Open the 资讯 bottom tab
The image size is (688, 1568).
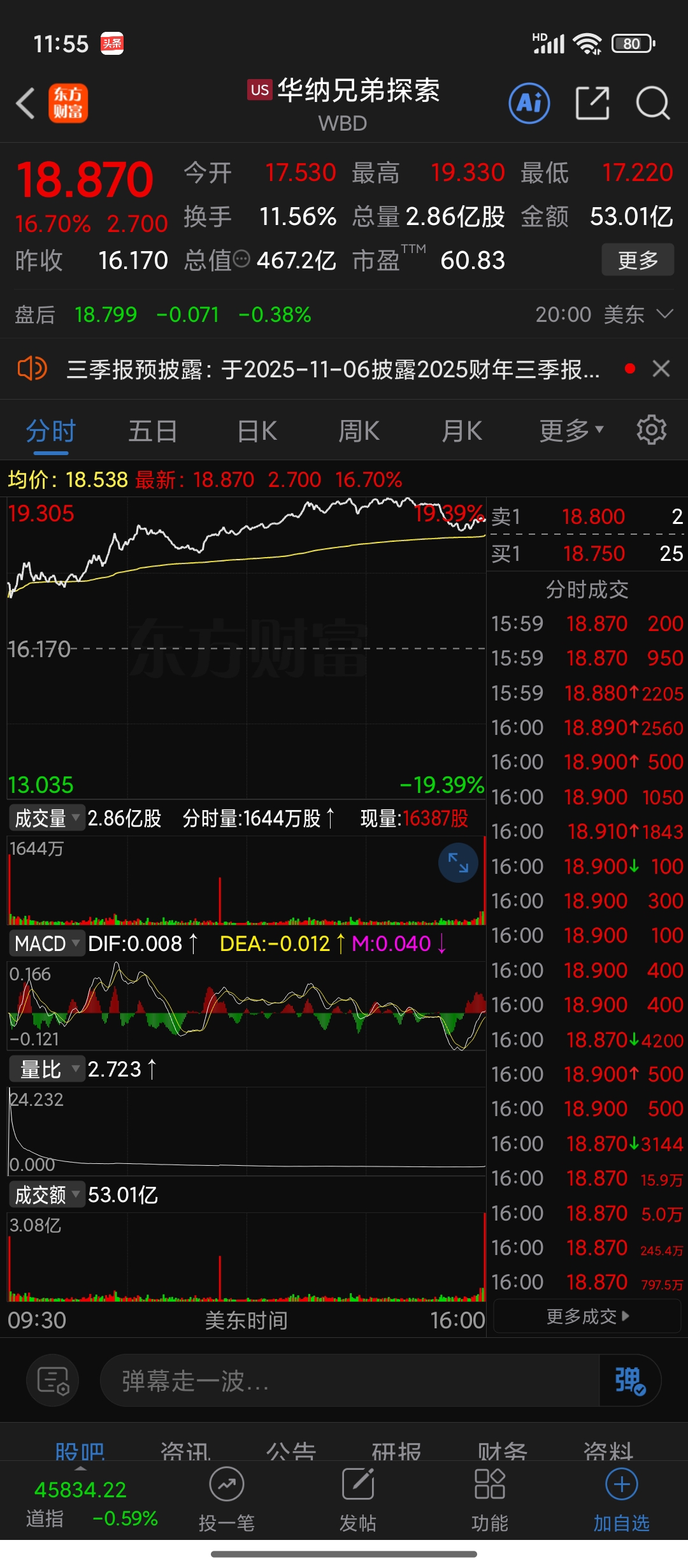point(185,1451)
